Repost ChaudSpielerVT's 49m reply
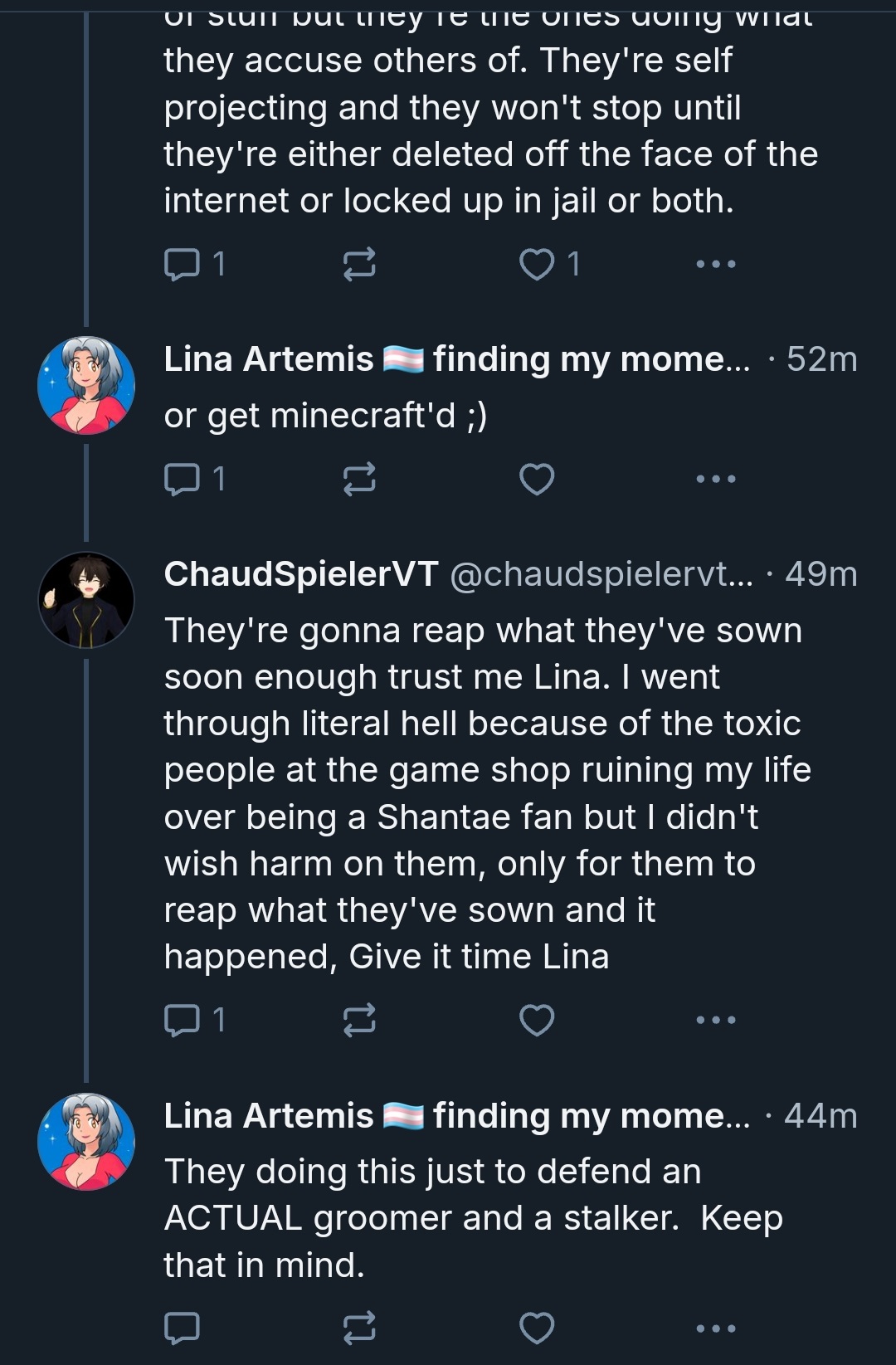Image resolution: width=896 pixels, height=1365 pixels. (359, 1020)
